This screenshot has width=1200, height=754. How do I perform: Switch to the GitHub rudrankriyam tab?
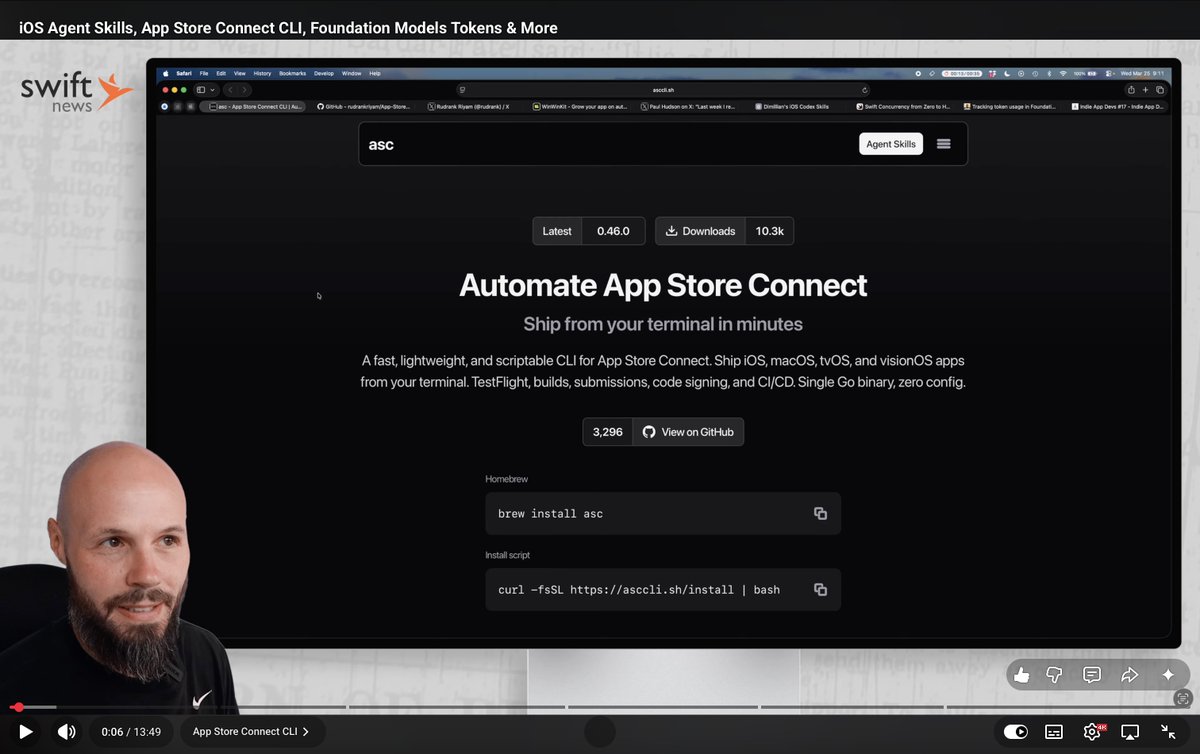[x=366, y=106]
